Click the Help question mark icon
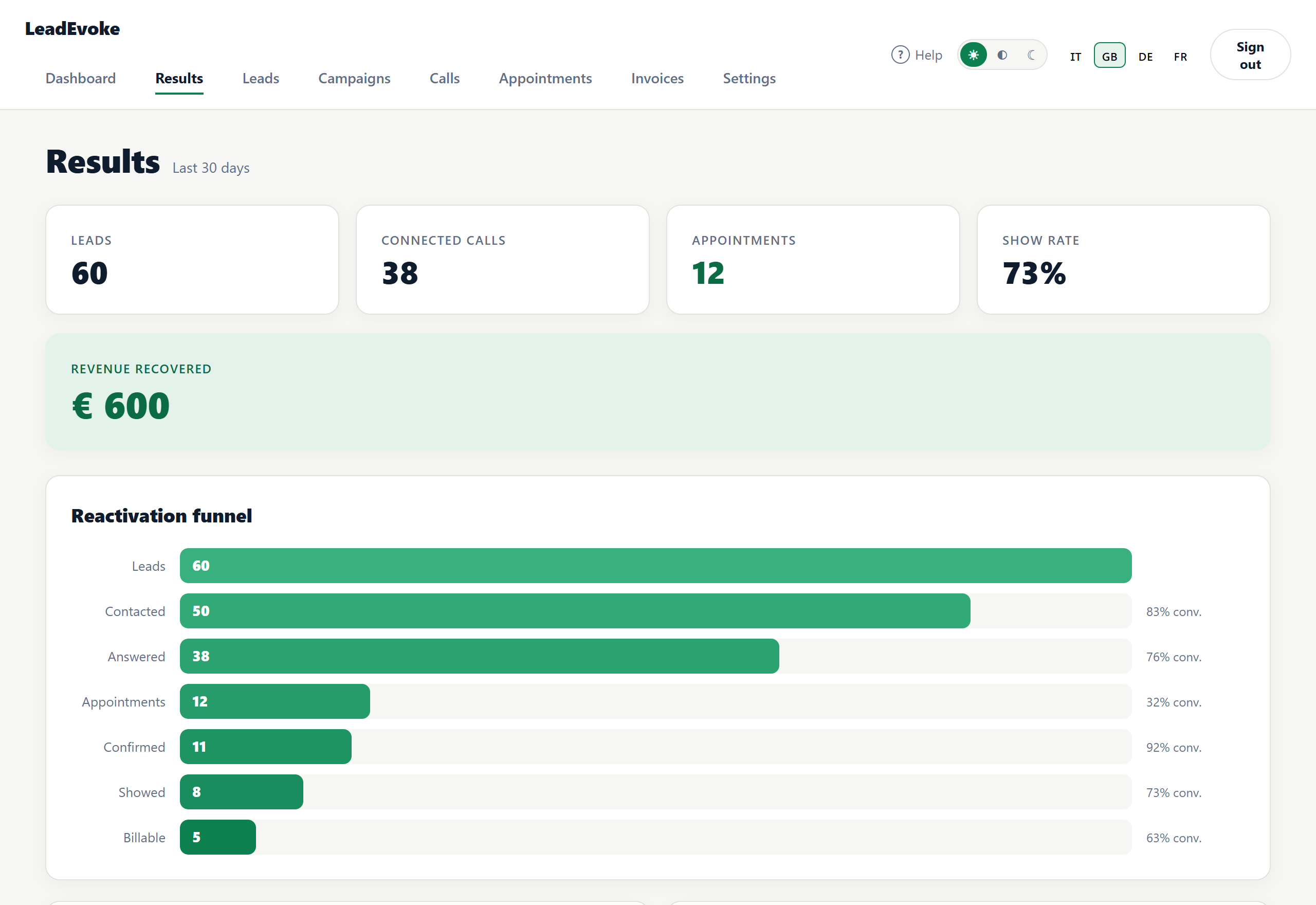 900,55
